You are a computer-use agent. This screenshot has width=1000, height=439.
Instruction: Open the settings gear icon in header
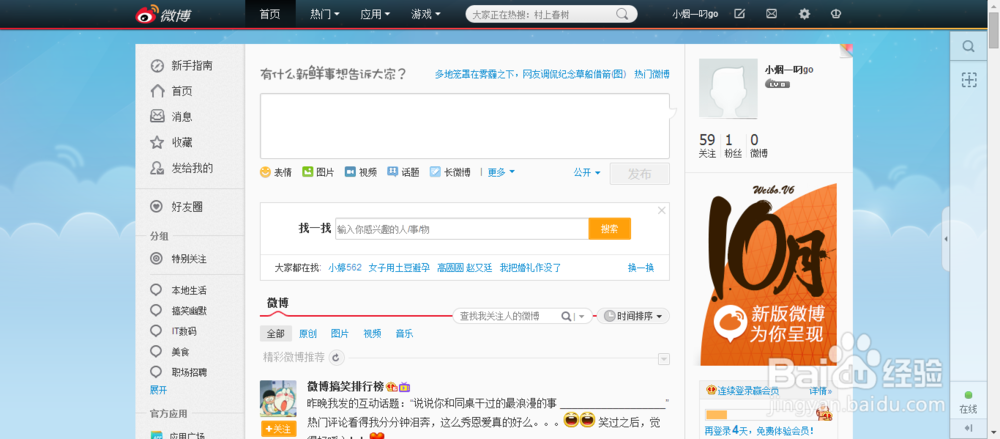804,14
